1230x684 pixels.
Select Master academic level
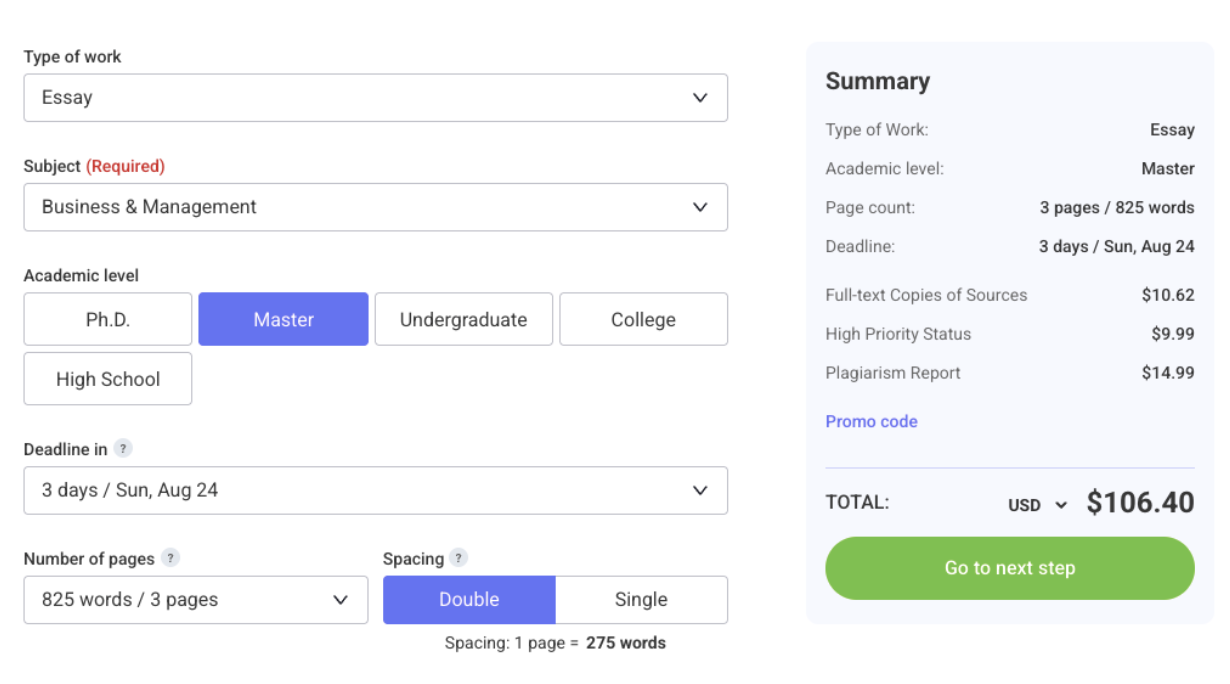click(283, 320)
